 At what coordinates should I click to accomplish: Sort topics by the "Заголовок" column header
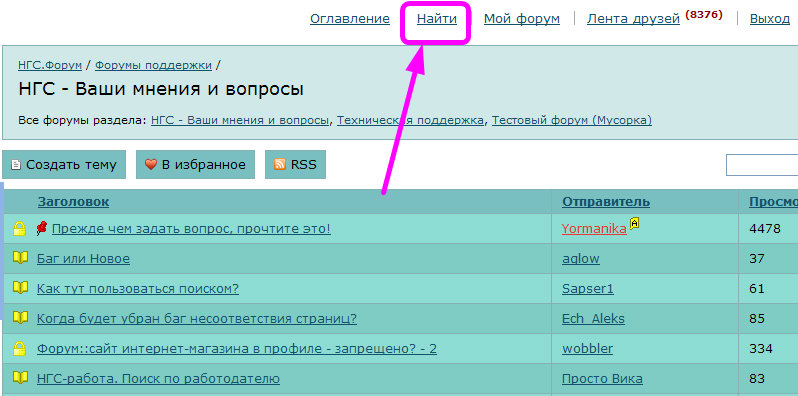73,202
